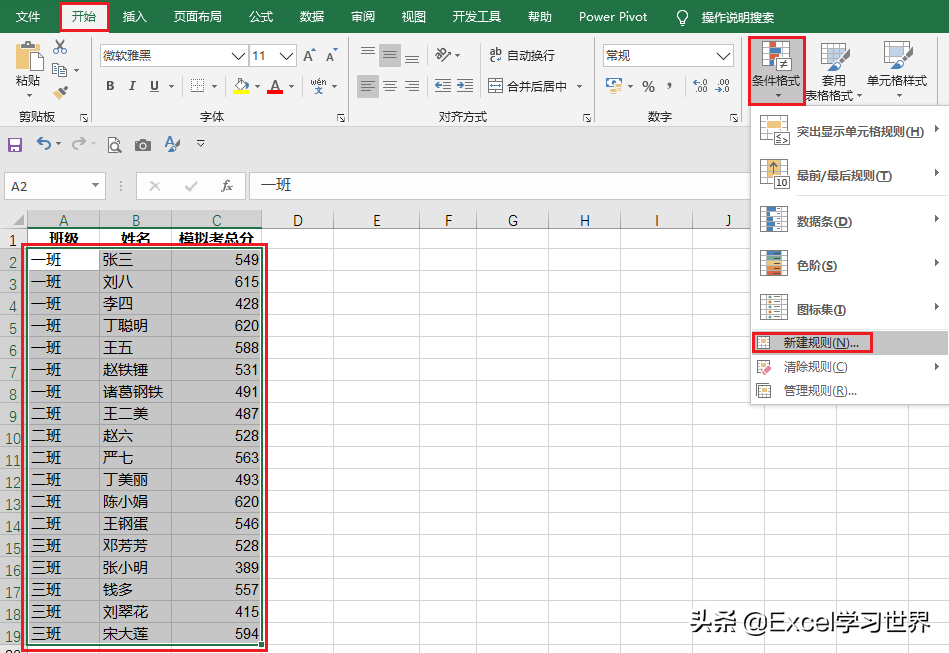Toggle align text right
This screenshot has width=949, height=653.
coord(412,86)
